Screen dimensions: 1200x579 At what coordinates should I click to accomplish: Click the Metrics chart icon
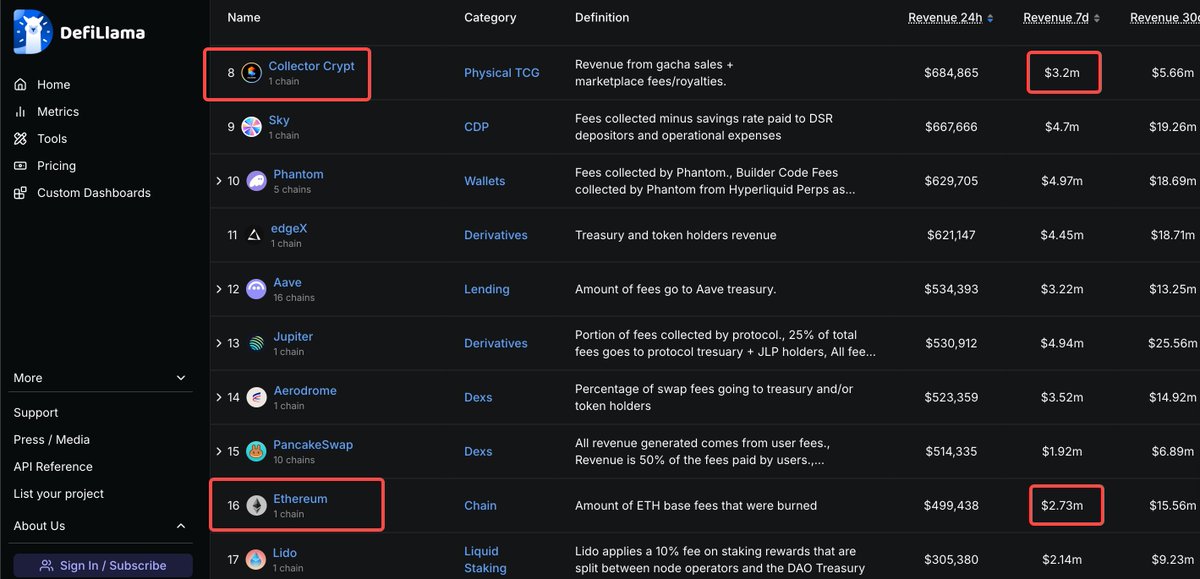pos(21,112)
